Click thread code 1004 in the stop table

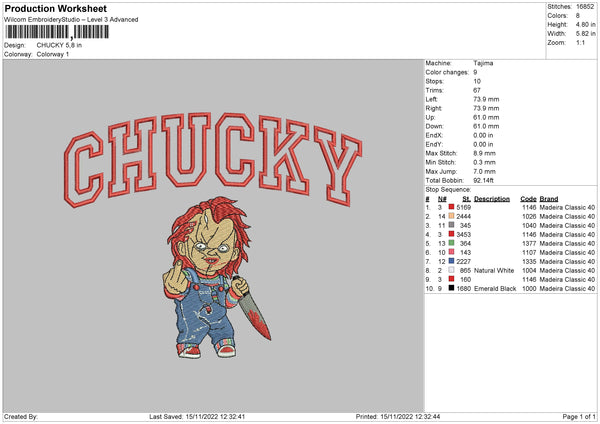[529, 271]
